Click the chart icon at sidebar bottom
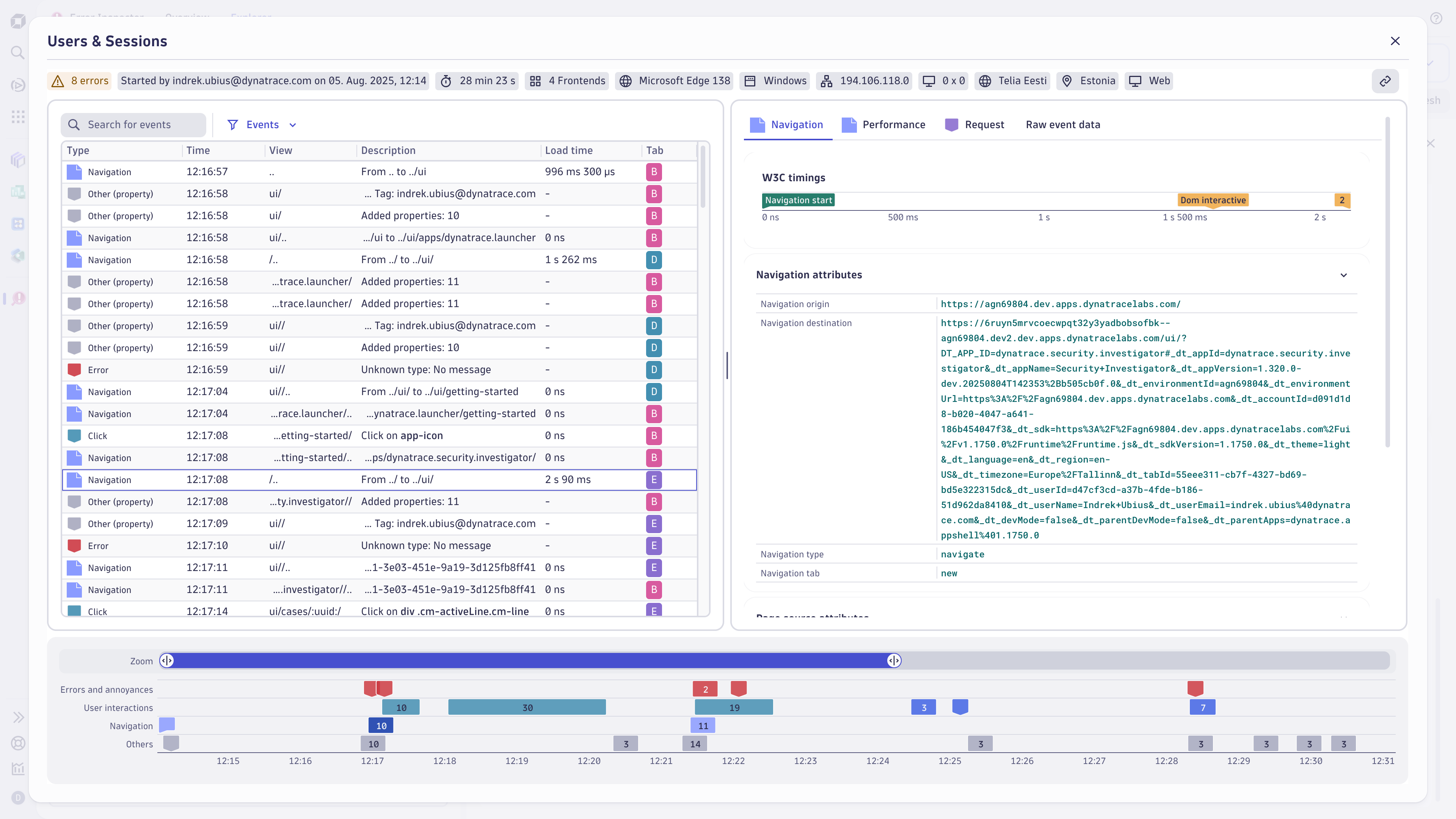This screenshot has width=1456, height=819. pos(17,769)
